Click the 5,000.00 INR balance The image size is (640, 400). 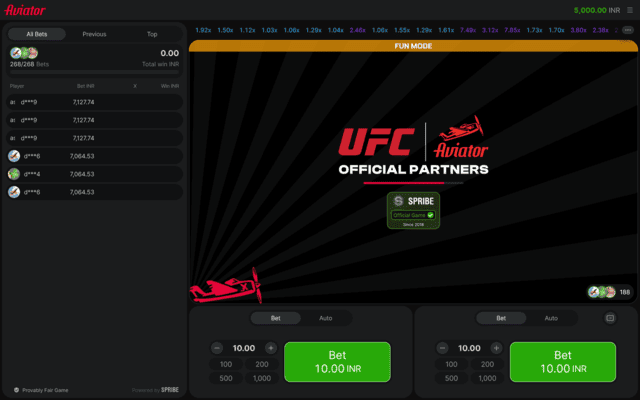tap(597, 10)
